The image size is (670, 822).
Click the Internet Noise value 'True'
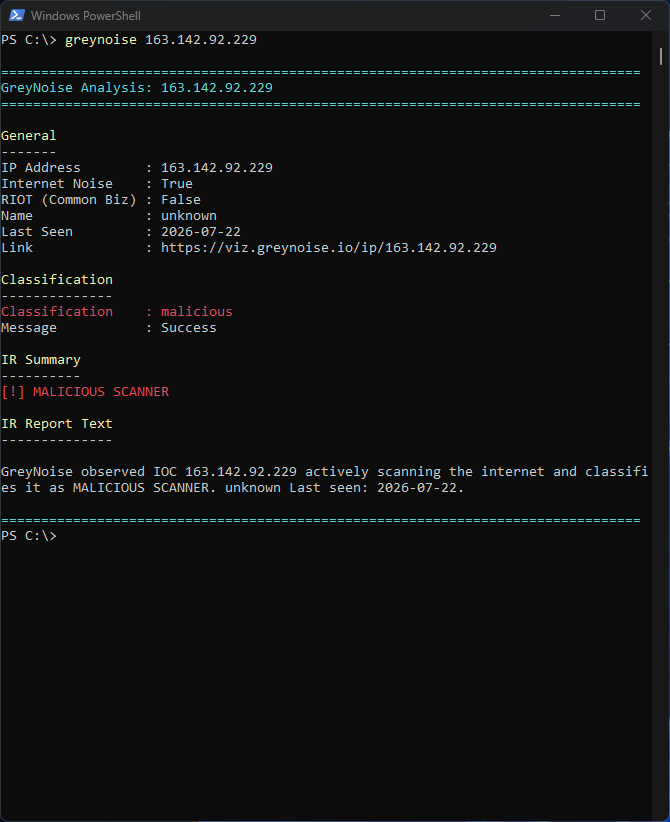tap(177, 183)
